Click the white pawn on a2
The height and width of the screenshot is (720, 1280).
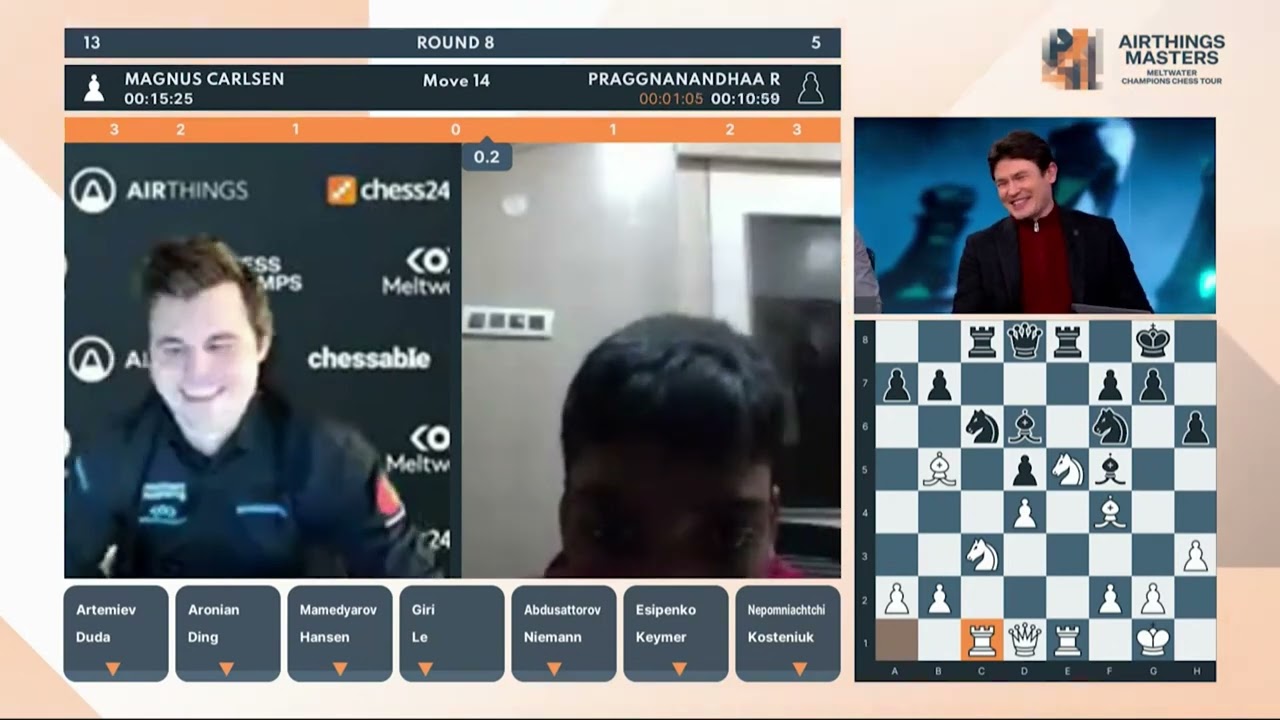(x=895, y=598)
